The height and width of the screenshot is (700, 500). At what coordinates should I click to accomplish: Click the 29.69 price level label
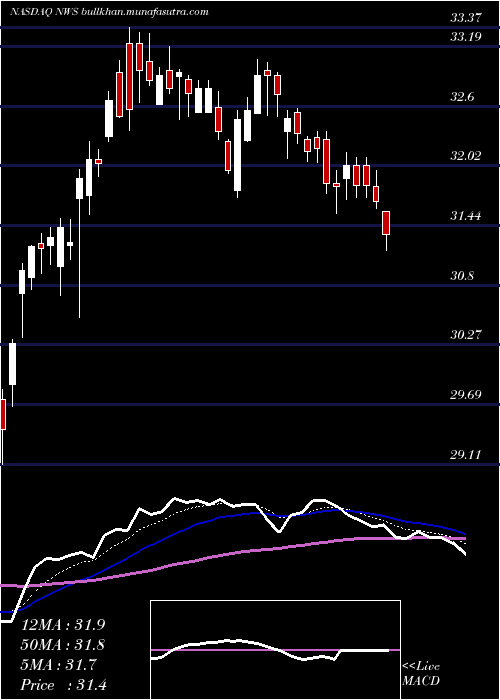pyautogui.click(x=466, y=395)
